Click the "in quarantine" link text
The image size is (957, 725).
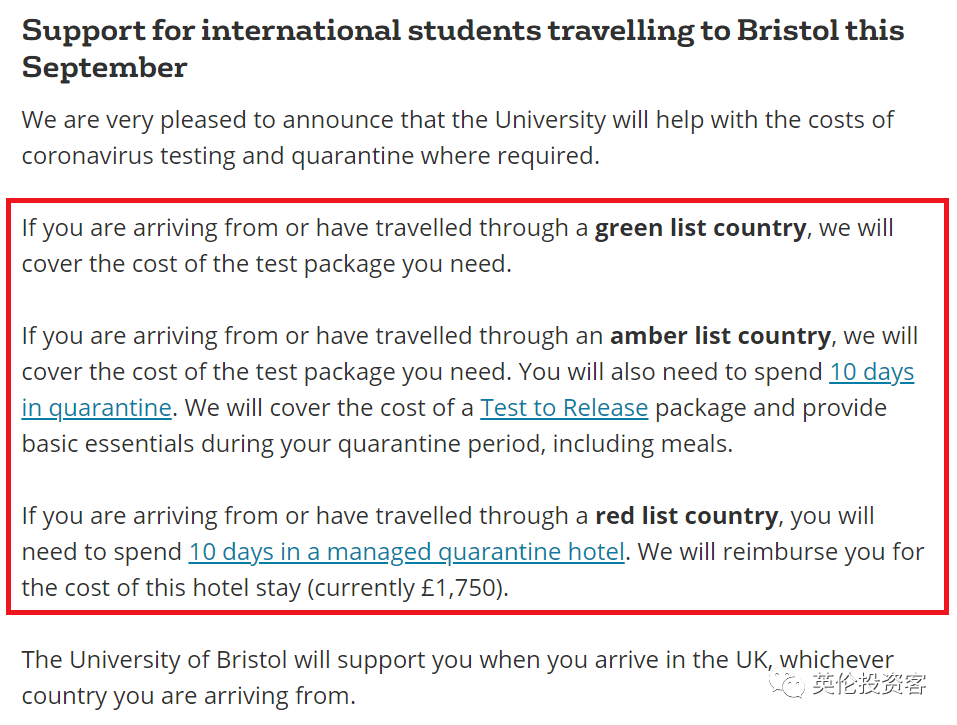[96, 408]
